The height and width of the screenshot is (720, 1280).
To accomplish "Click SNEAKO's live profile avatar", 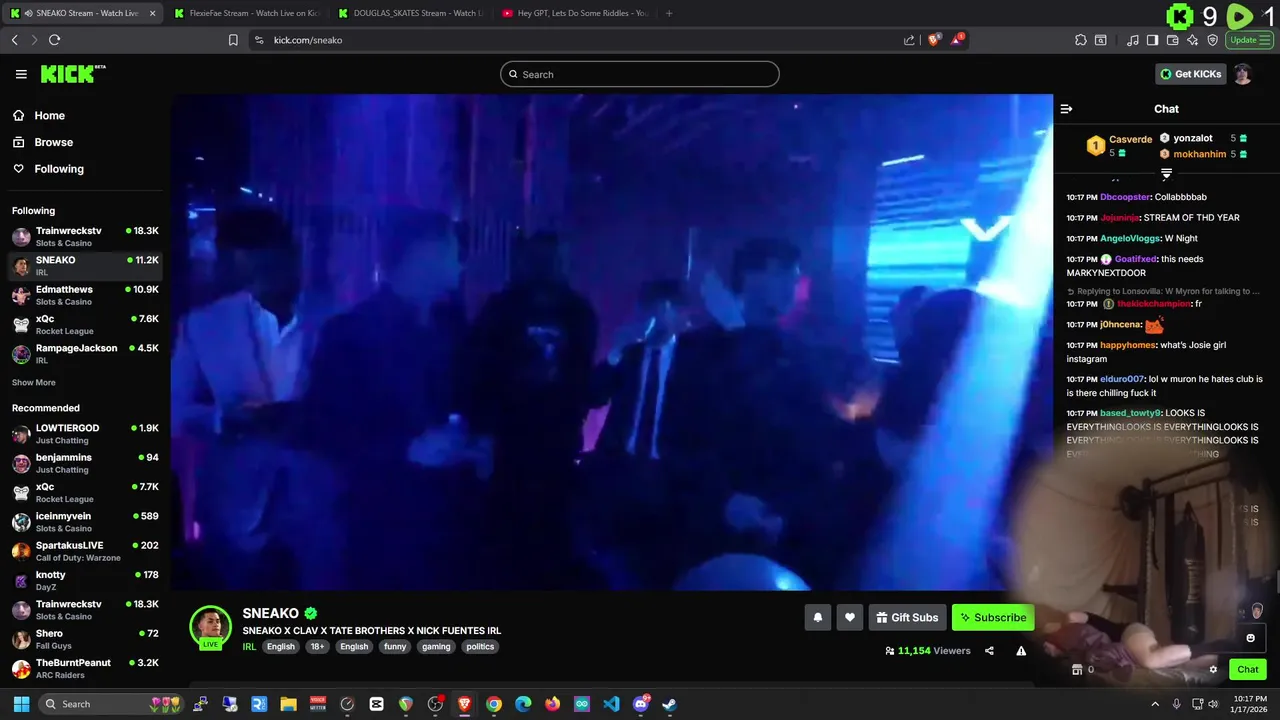I will [210, 627].
